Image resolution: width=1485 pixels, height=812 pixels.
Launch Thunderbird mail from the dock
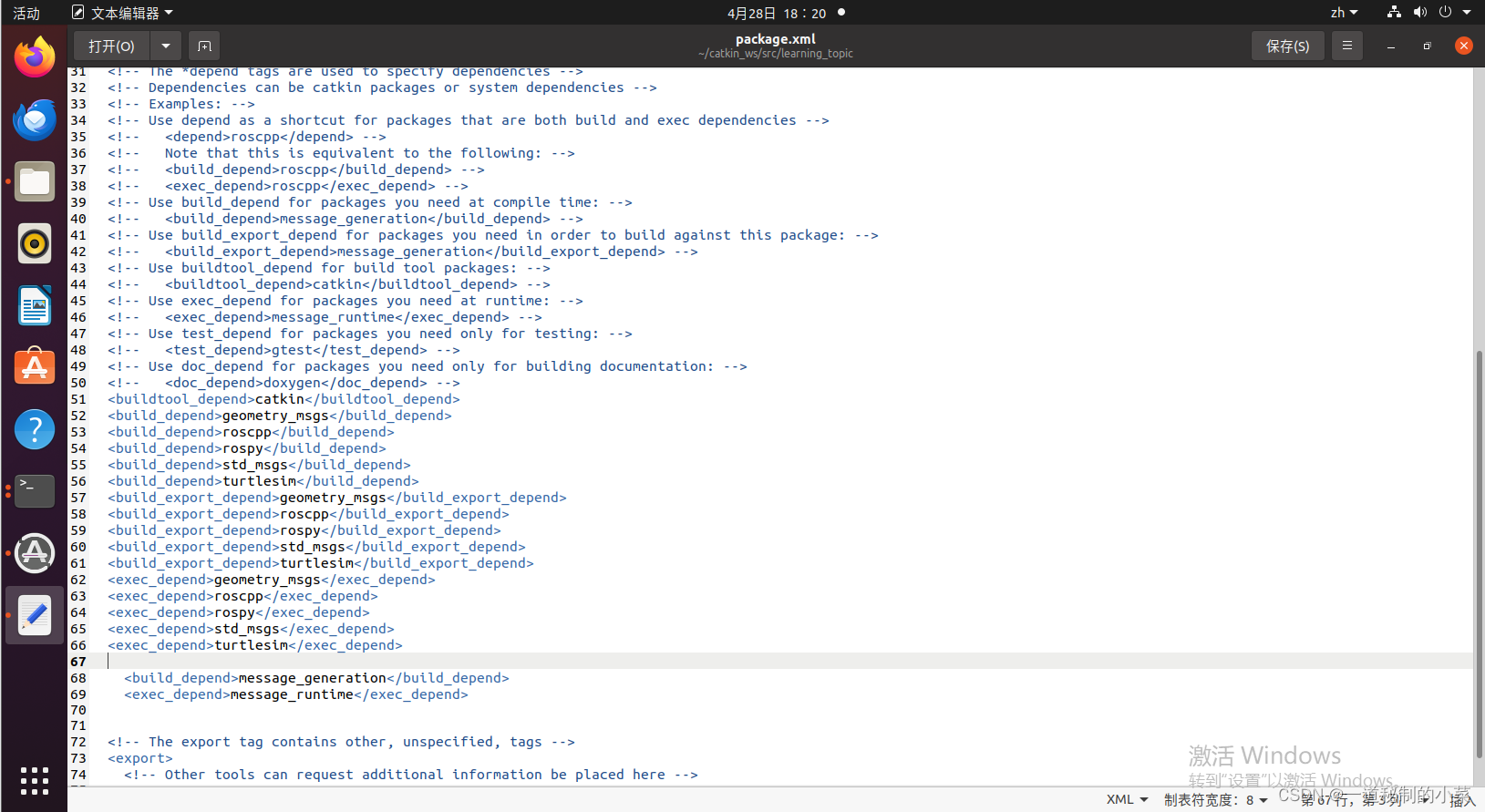tap(35, 119)
